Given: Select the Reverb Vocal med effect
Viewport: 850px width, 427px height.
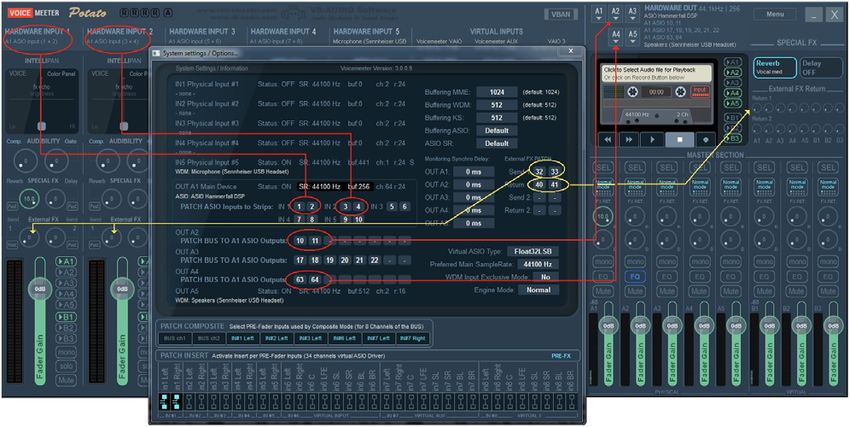Looking at the screenshot, I should [x=775, y=67].
